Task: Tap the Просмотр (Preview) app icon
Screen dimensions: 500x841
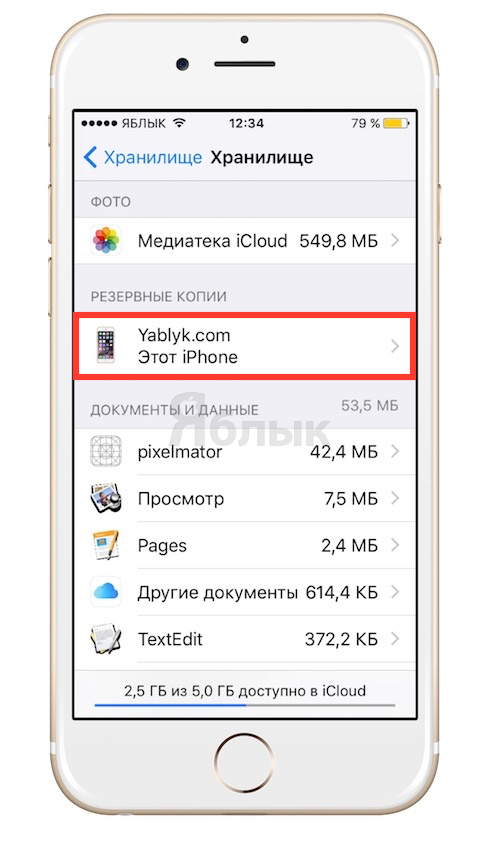Action: 106,498
